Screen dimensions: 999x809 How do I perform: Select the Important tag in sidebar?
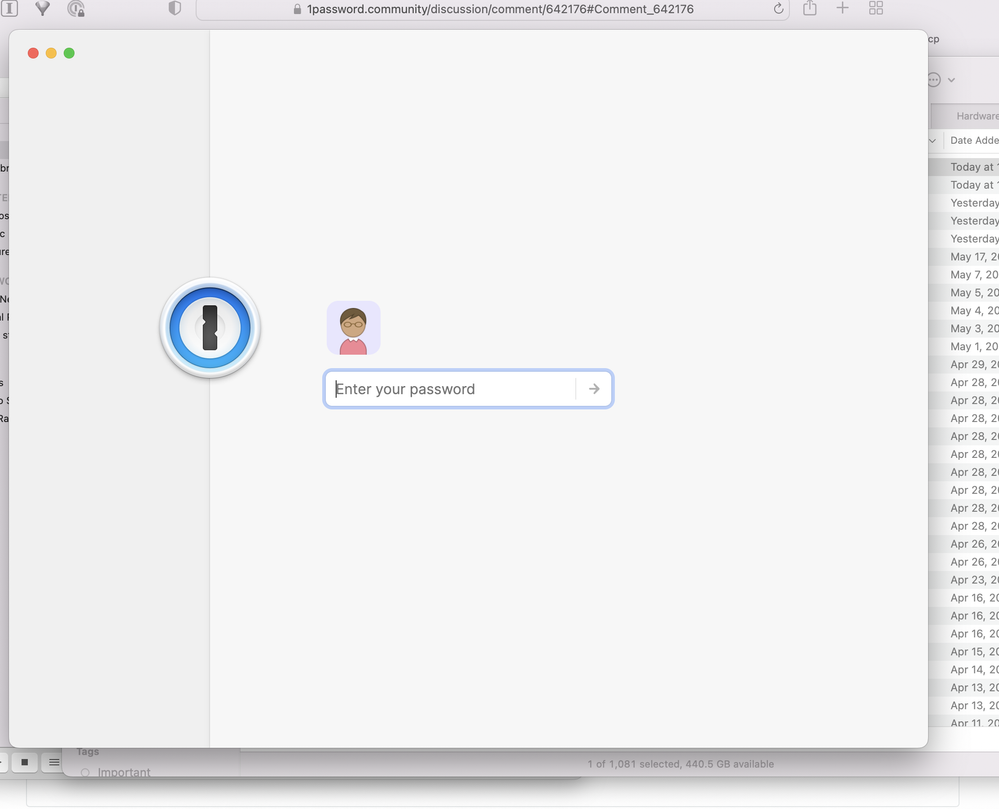coord(124,772)
